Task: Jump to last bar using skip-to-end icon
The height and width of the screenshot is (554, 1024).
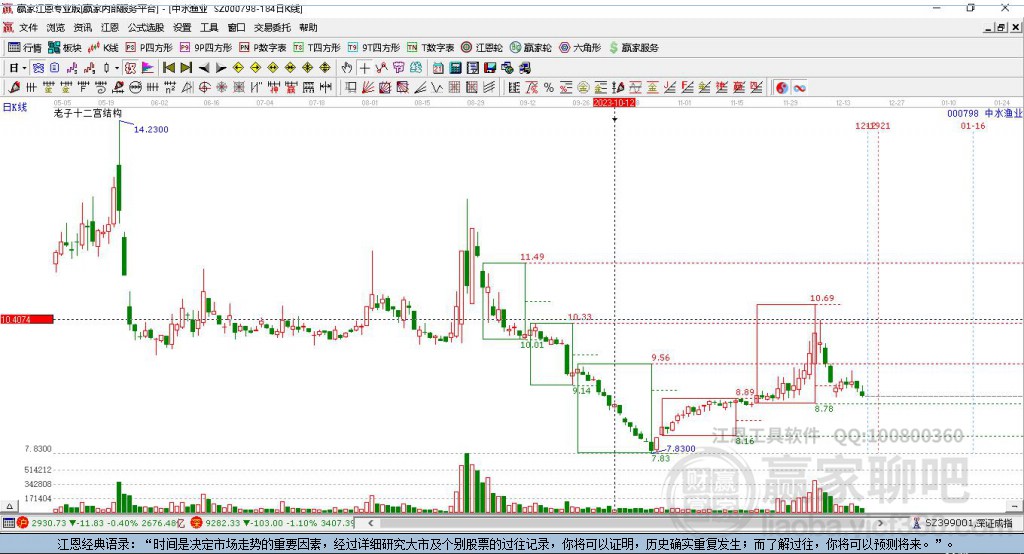Action: click(186, 67)
